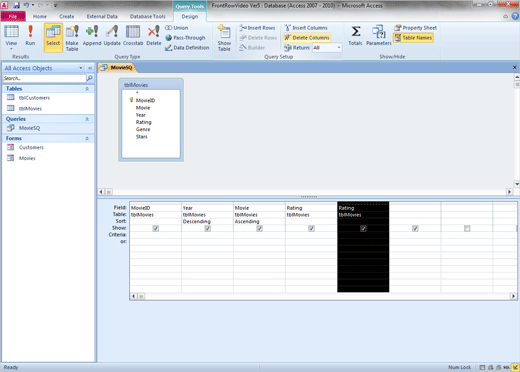The image size is (520, 372).
Task: Uncheck Show box for Year column
Action: 208,228
